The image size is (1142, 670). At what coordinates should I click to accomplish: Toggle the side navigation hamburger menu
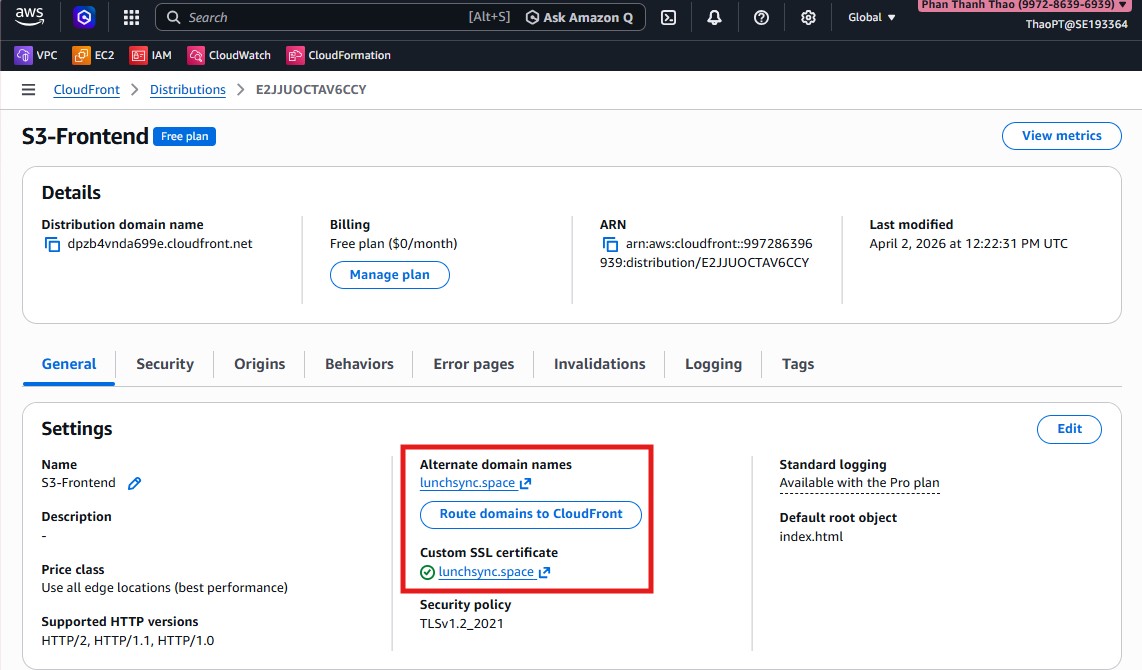point(29,90)
